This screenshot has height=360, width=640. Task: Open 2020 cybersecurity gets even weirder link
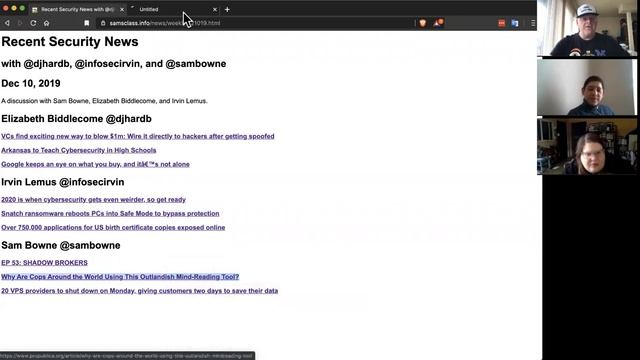coord(93,200)
